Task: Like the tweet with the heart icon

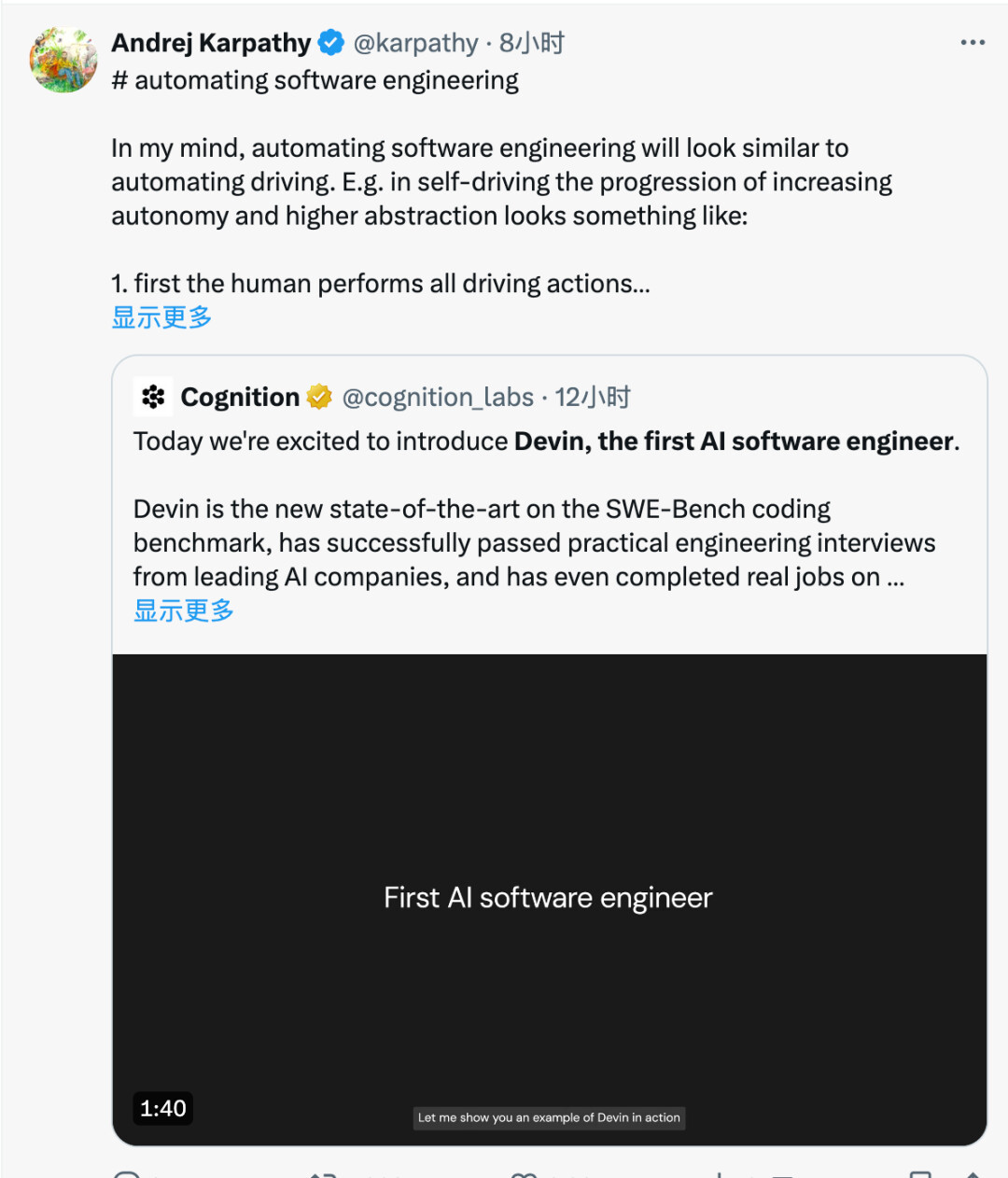Action: pyautogui.click(x=525, y=1173)
